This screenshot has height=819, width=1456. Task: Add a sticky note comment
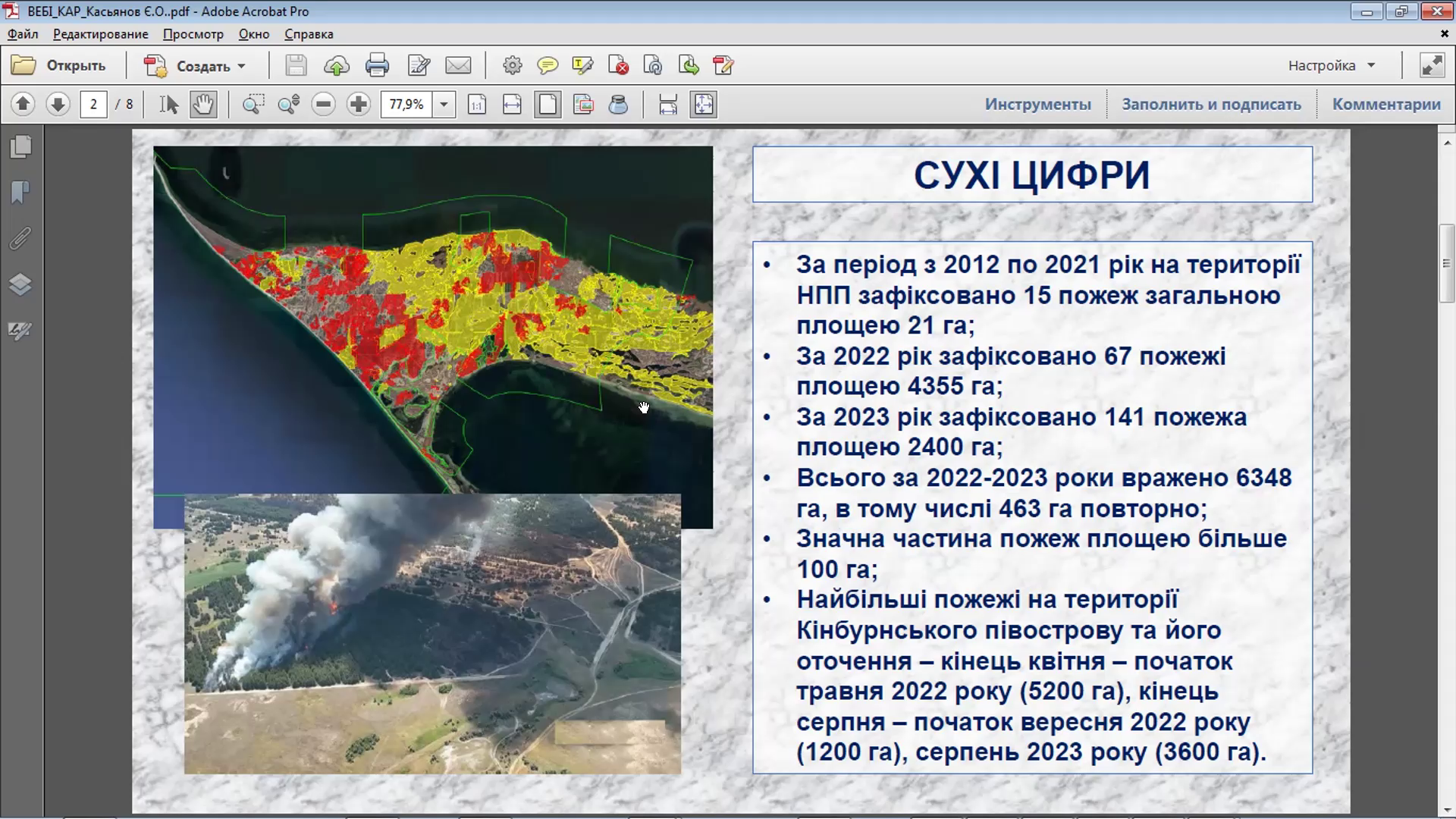(547, 66)
